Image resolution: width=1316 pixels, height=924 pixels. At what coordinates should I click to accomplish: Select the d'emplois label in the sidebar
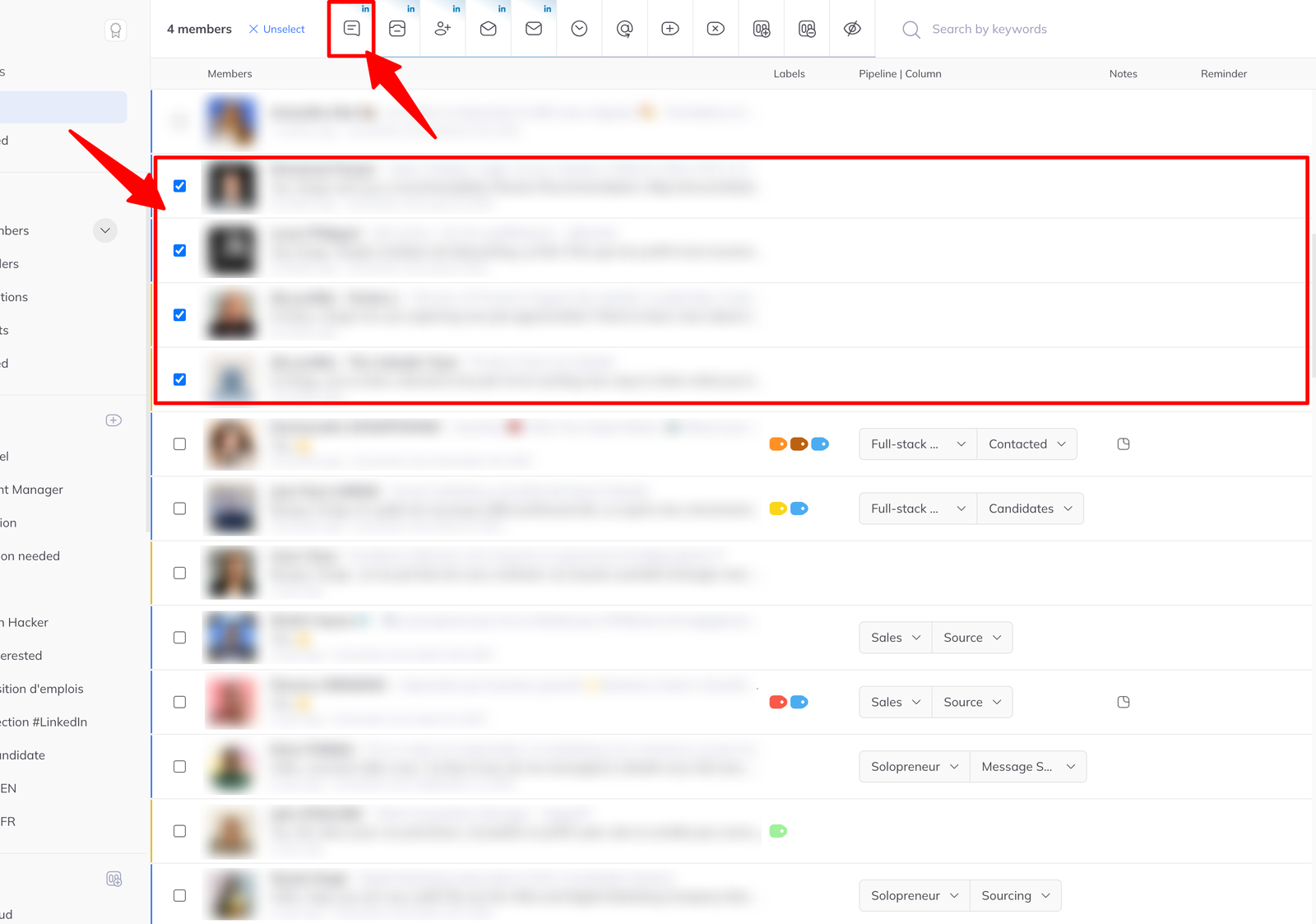[x=42, y=689]
